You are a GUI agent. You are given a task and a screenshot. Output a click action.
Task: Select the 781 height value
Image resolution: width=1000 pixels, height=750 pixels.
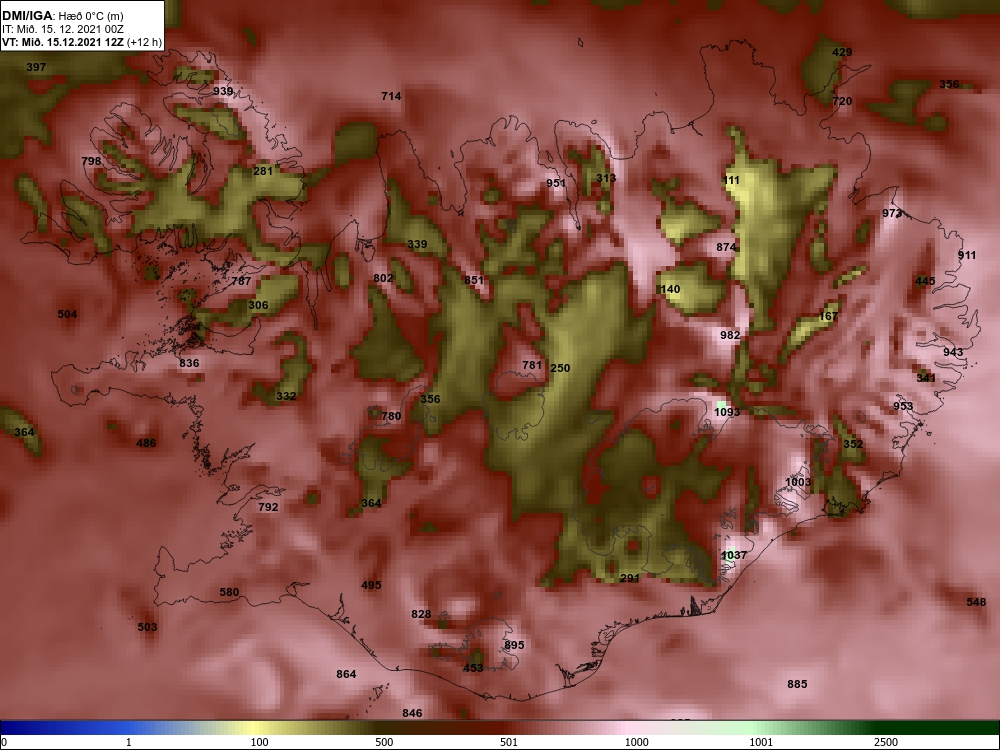(532, 365)
